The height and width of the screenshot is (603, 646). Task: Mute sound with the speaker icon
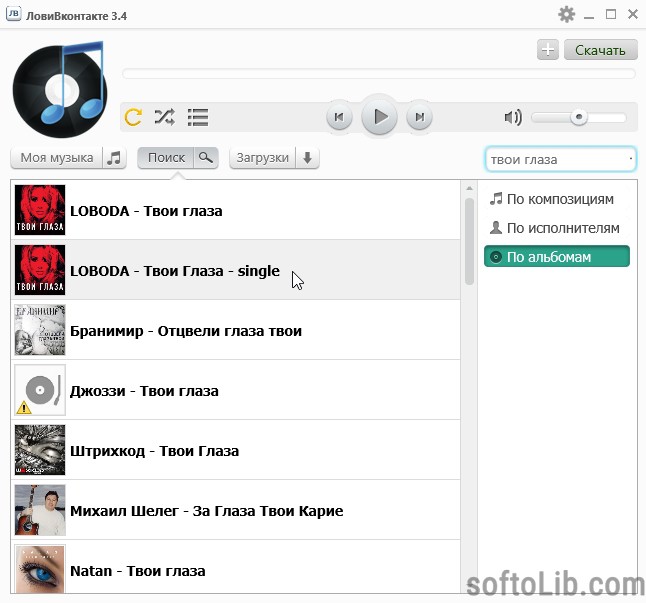click(513, 117)
